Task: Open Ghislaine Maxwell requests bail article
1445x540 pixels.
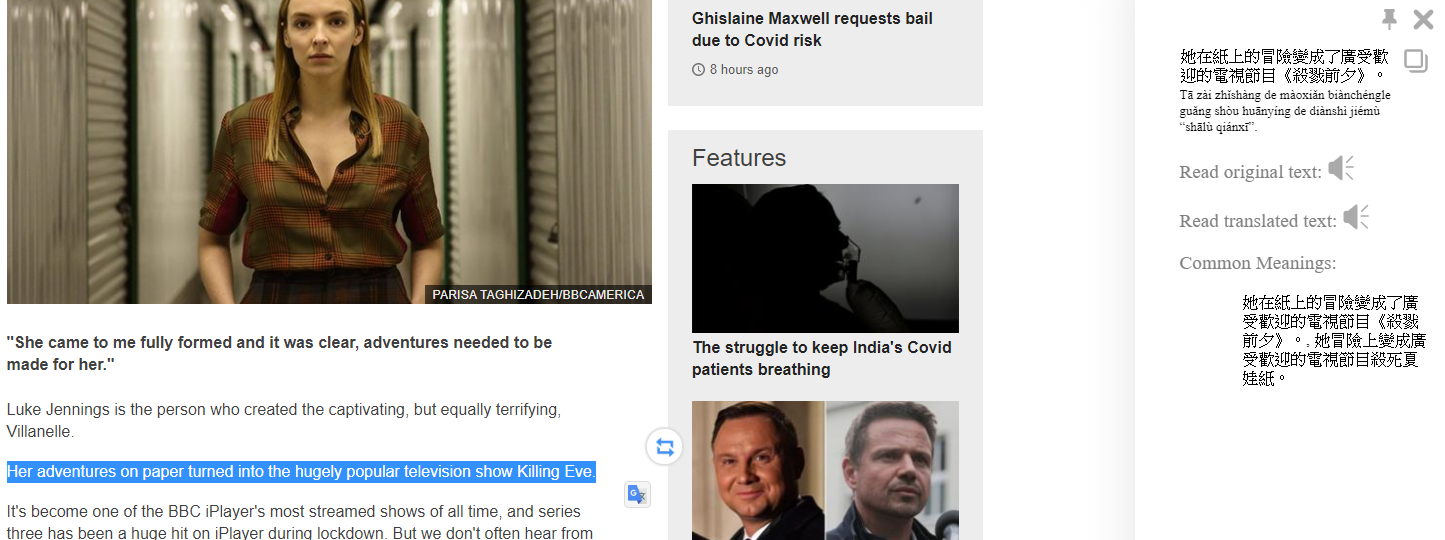Action: 812,29
